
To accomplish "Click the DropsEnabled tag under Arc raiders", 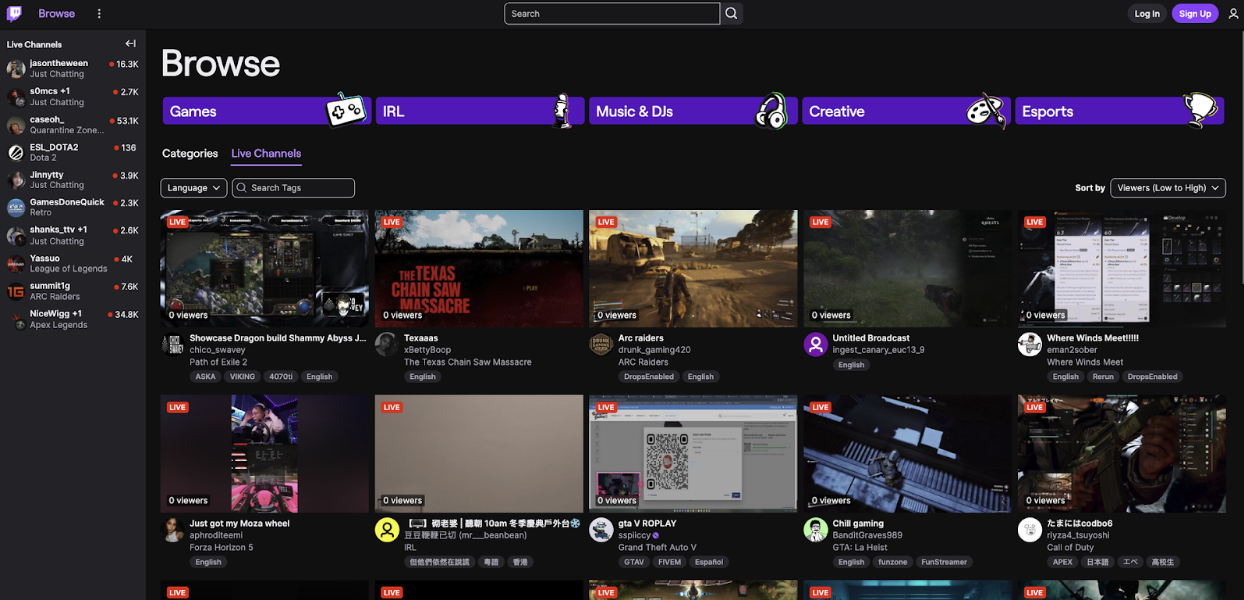I will point(648,377).
